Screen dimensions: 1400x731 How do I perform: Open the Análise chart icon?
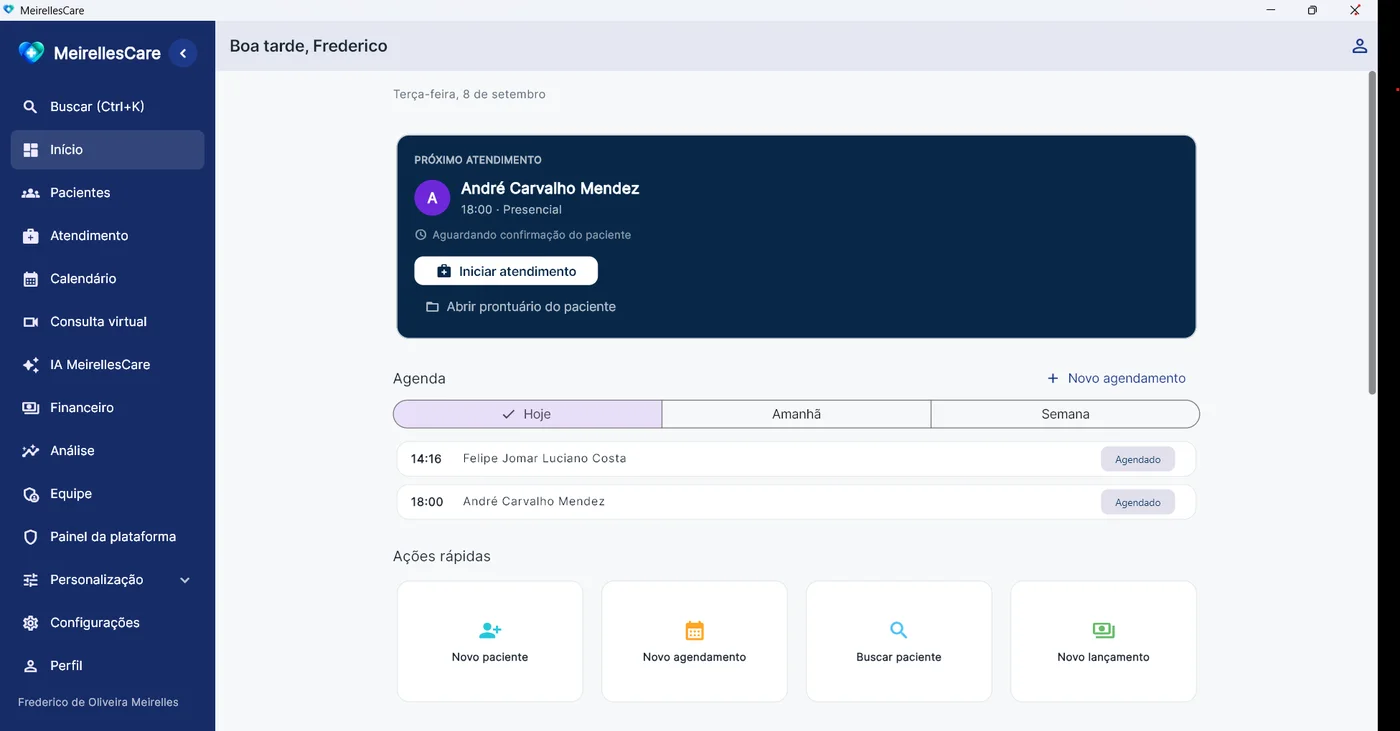coord(31,451)
